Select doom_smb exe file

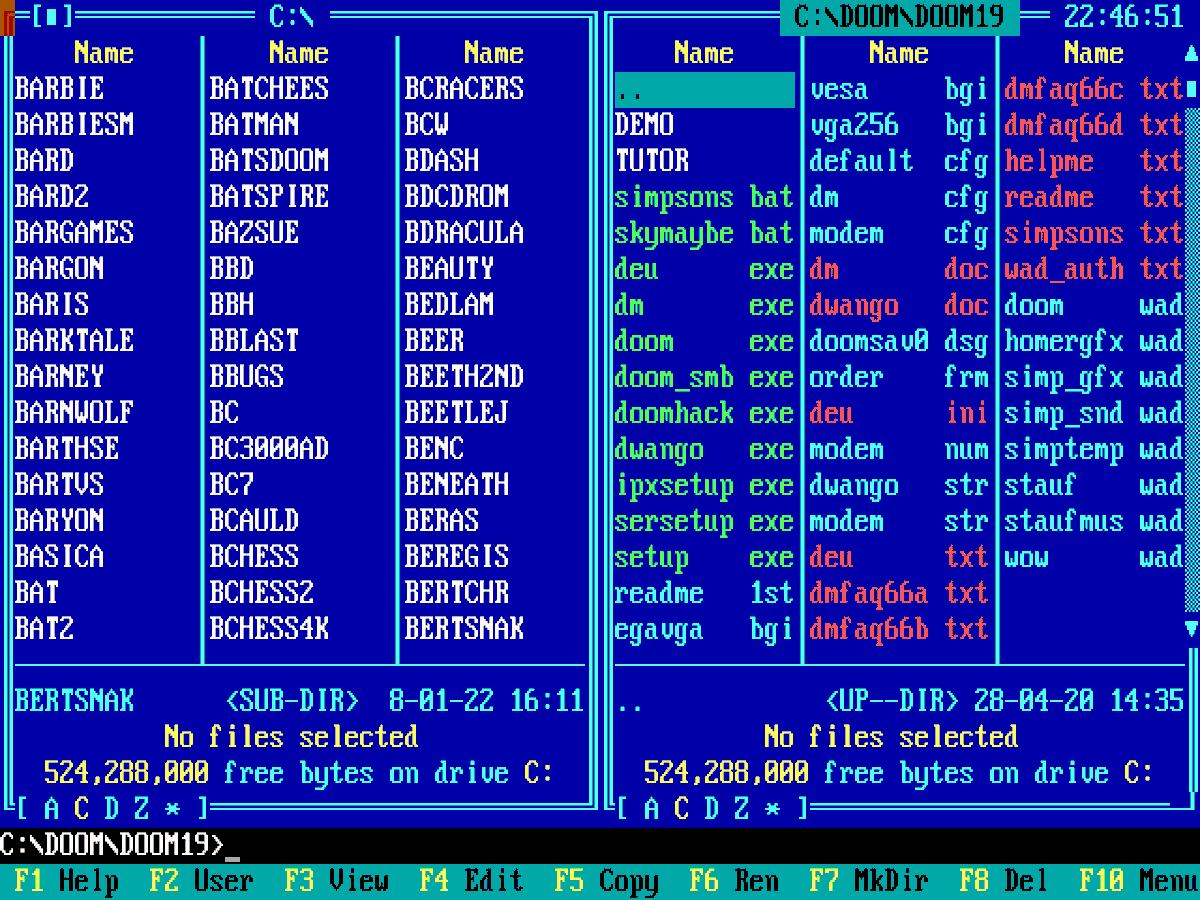pyautogui.click(x=705, y=377)
